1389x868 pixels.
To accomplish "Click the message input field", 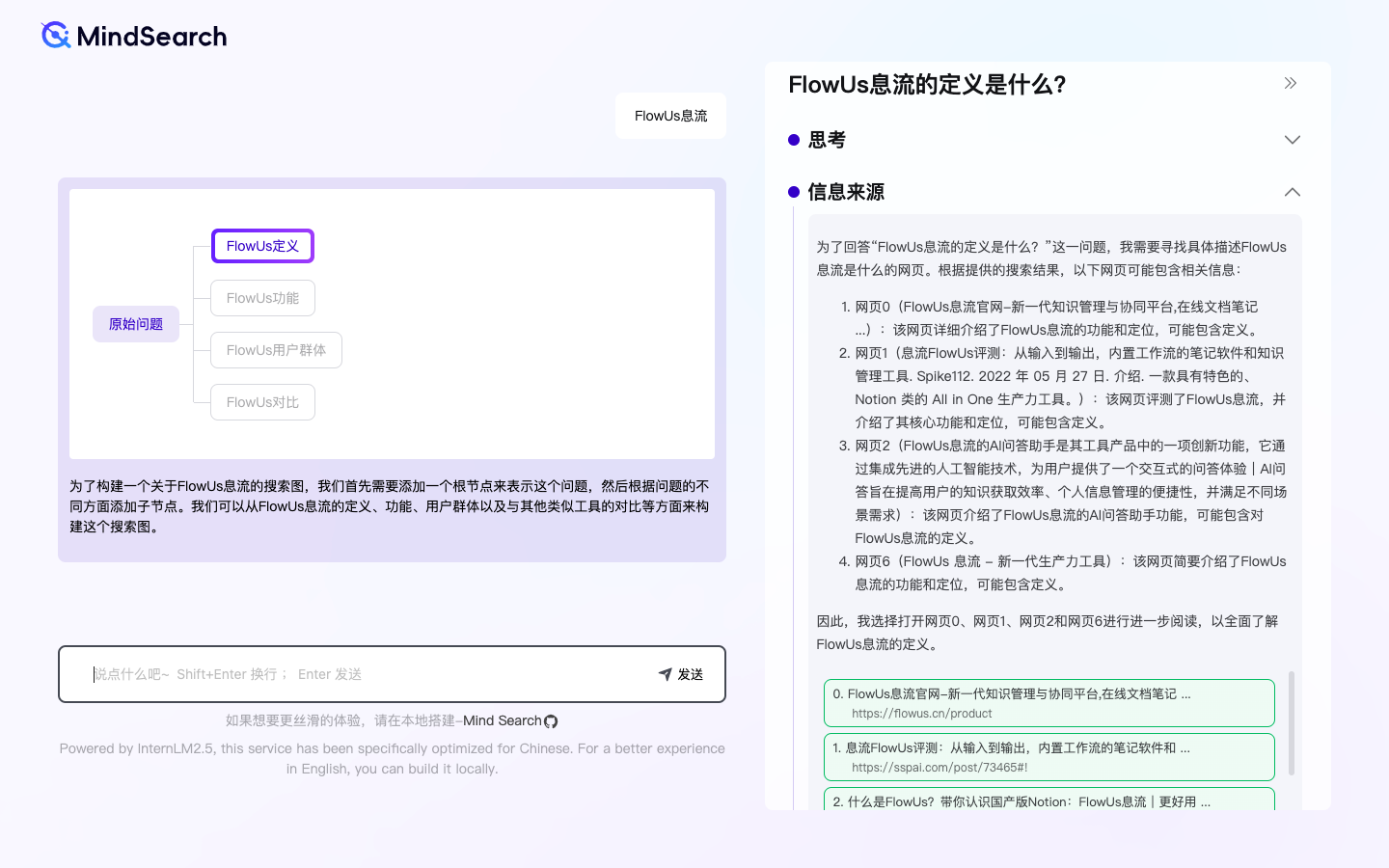I will 367,674.
